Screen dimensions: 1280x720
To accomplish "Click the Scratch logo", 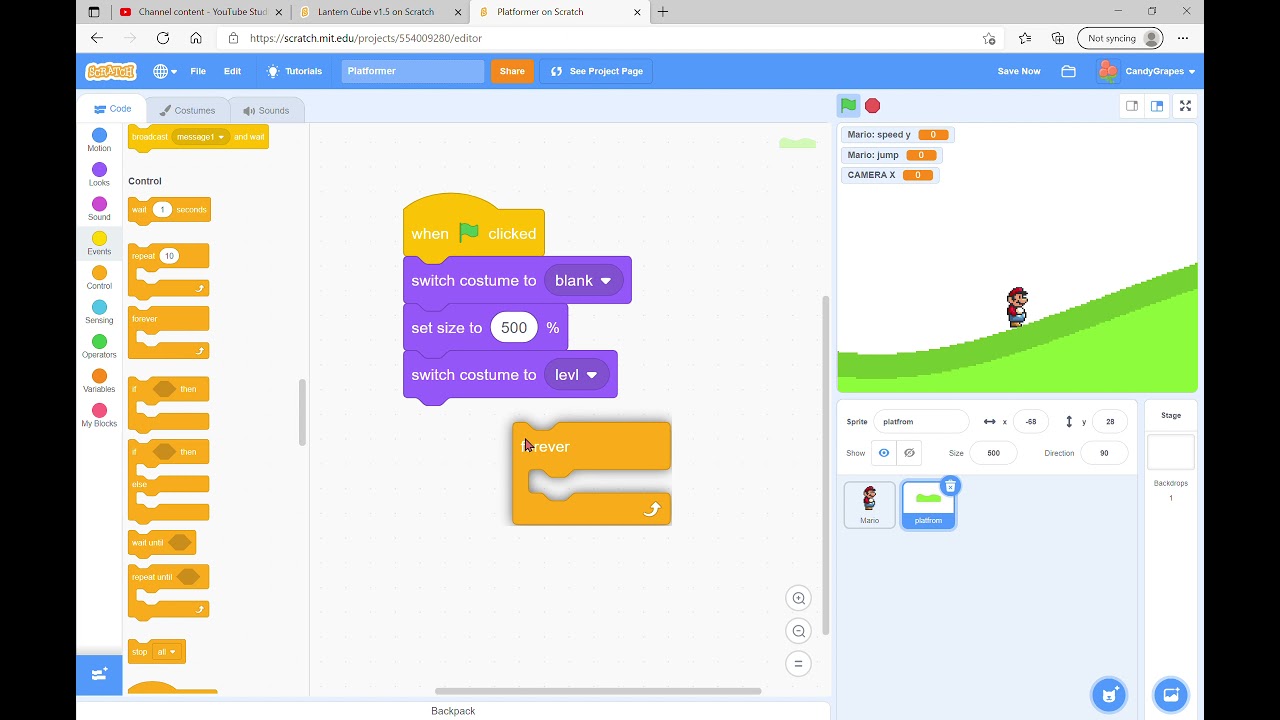I will [x=110, y=71].
